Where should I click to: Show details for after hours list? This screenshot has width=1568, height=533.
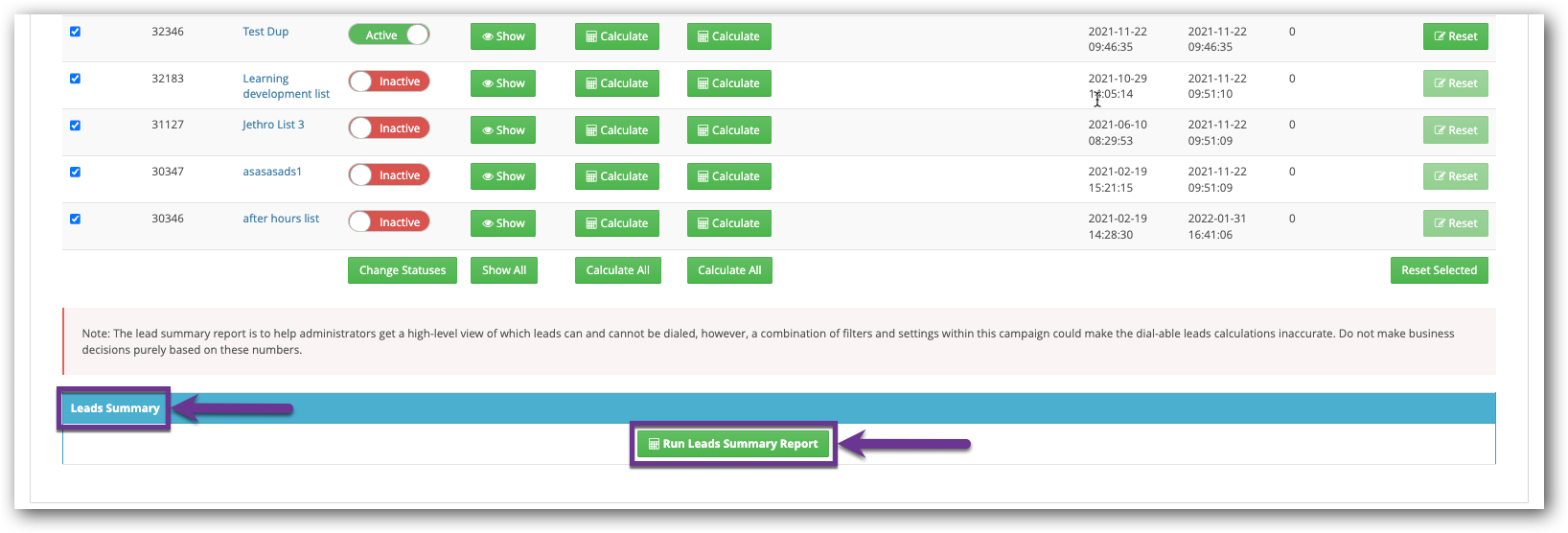(503, 223)
